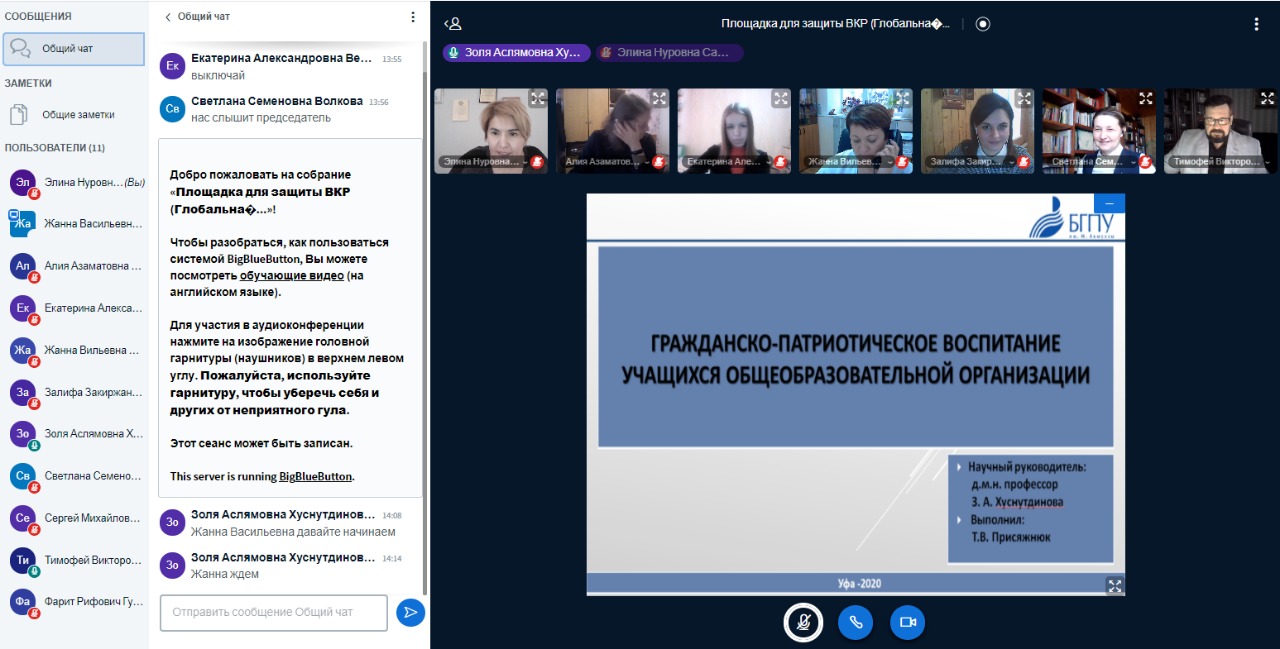Click Жанна Вильевна webcam thumbnail
Screen dimensions: 1280x649
(x=855, y=130)
